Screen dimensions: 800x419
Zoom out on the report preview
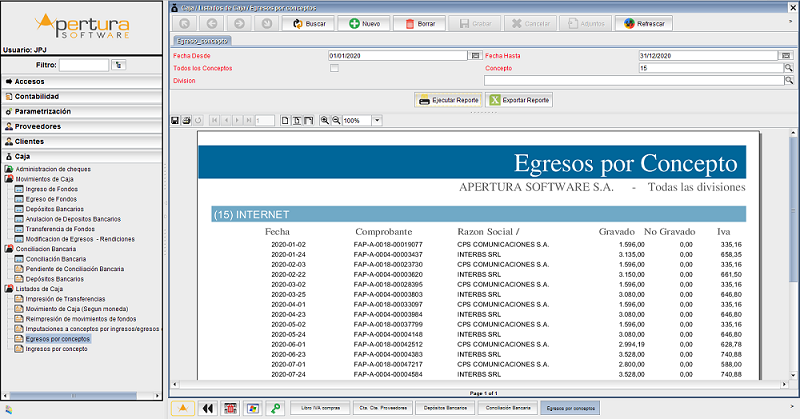tap(336, 120)
